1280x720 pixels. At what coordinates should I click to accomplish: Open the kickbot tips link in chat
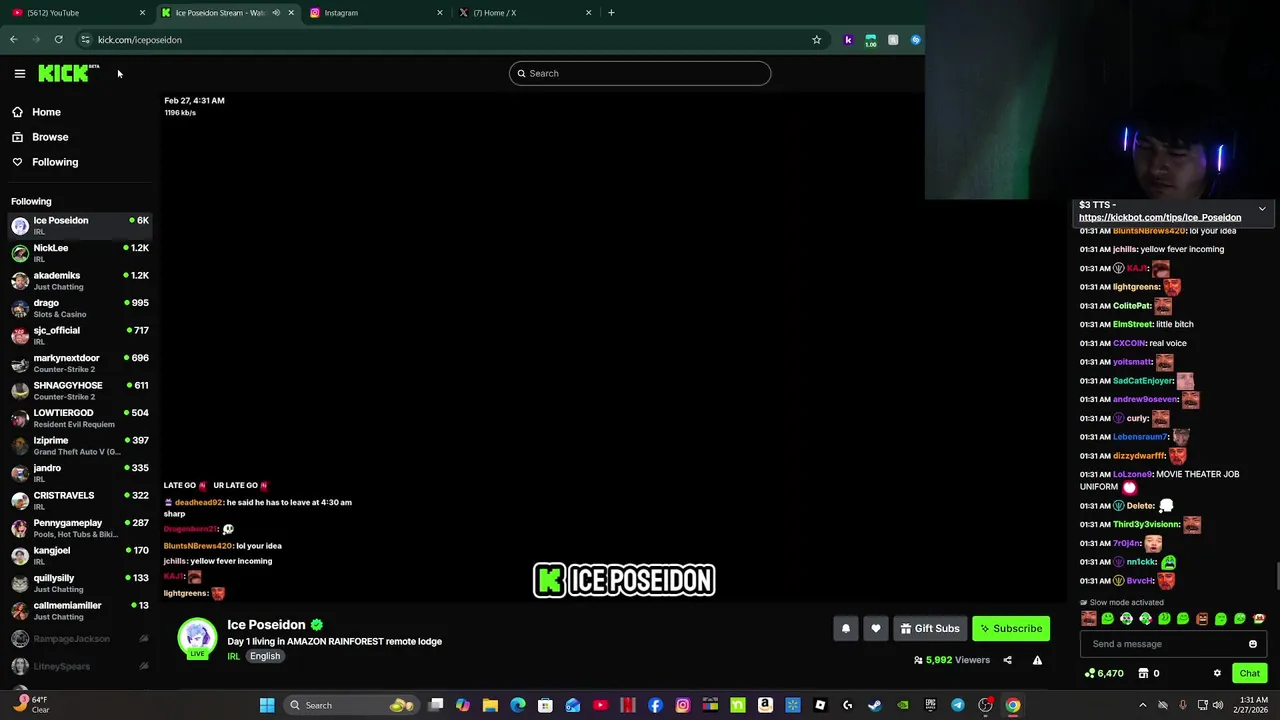click(x=1160, y=217)
